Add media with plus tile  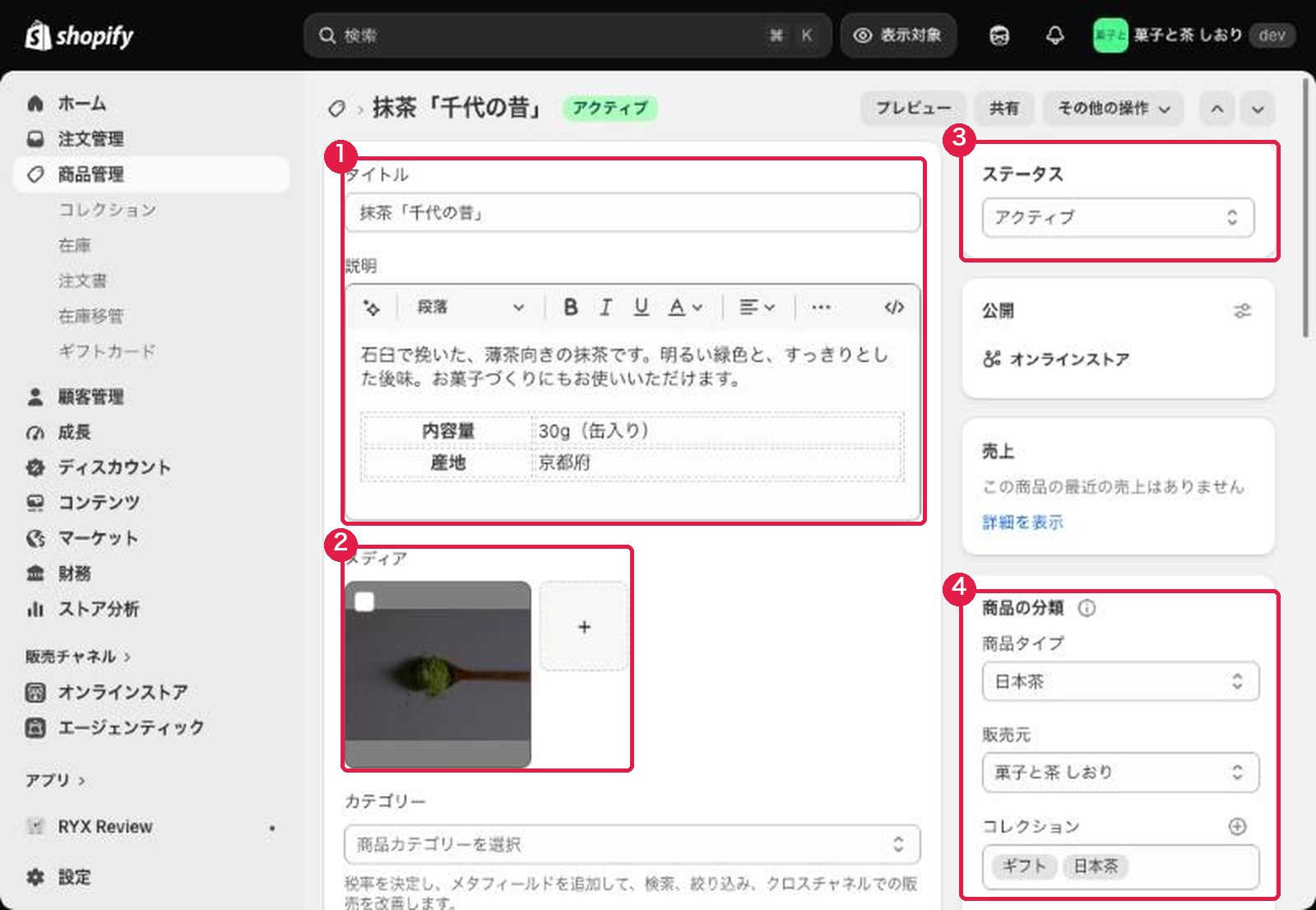(584, 627)
